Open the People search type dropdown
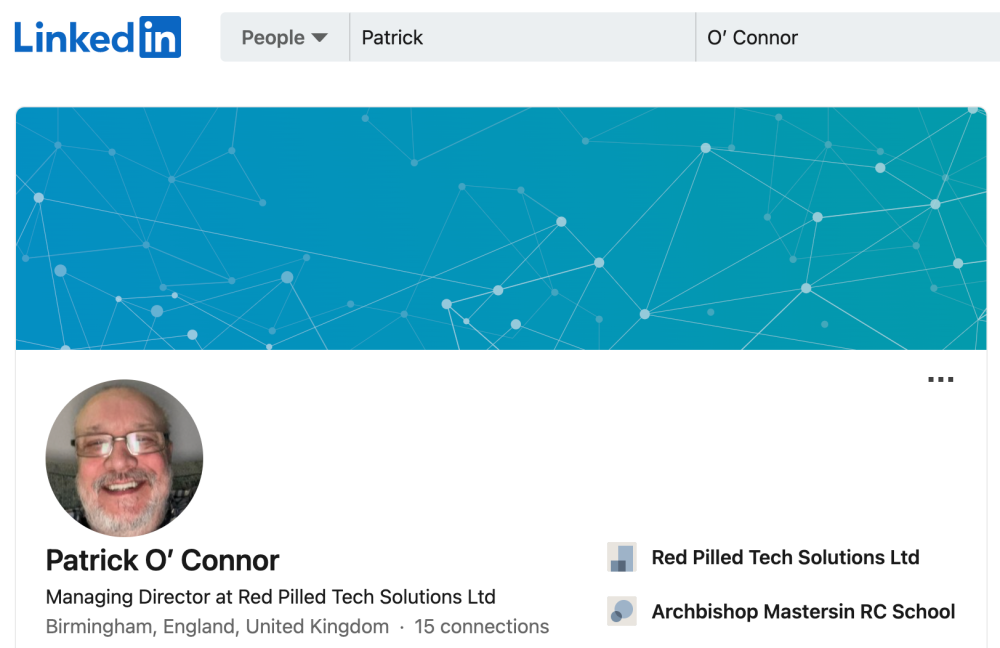Viewport: 1000px width, 648px height. coord(284,38)
